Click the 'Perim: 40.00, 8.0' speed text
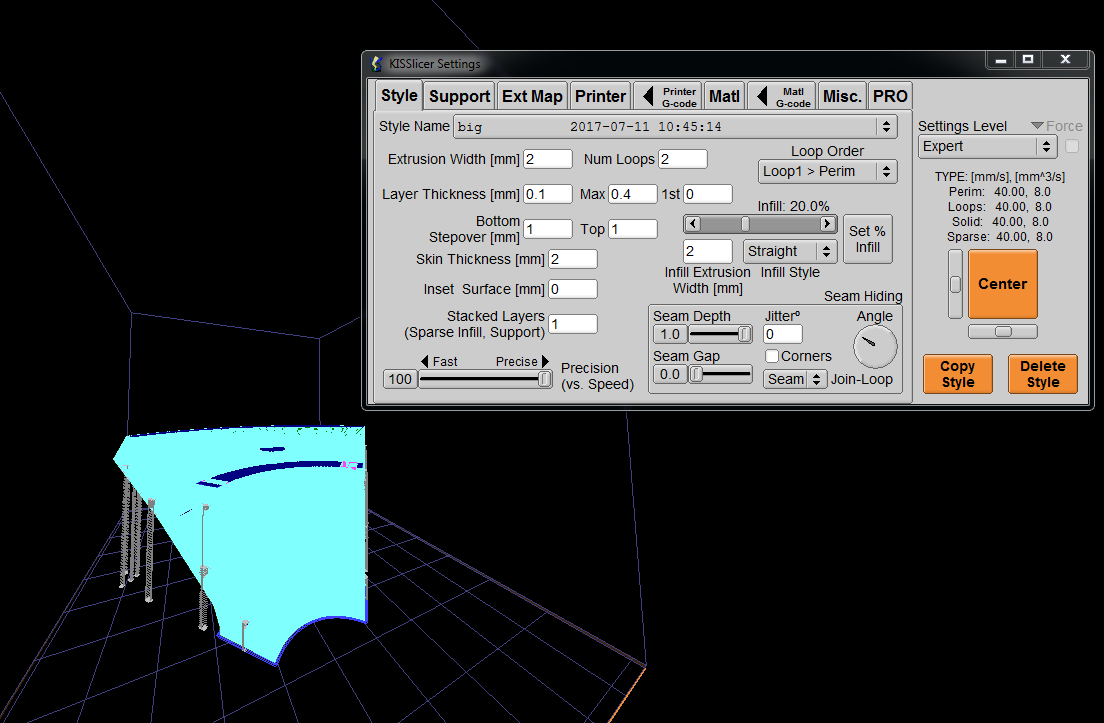This screenshot has height=723, width=1104. [1000, 191]
